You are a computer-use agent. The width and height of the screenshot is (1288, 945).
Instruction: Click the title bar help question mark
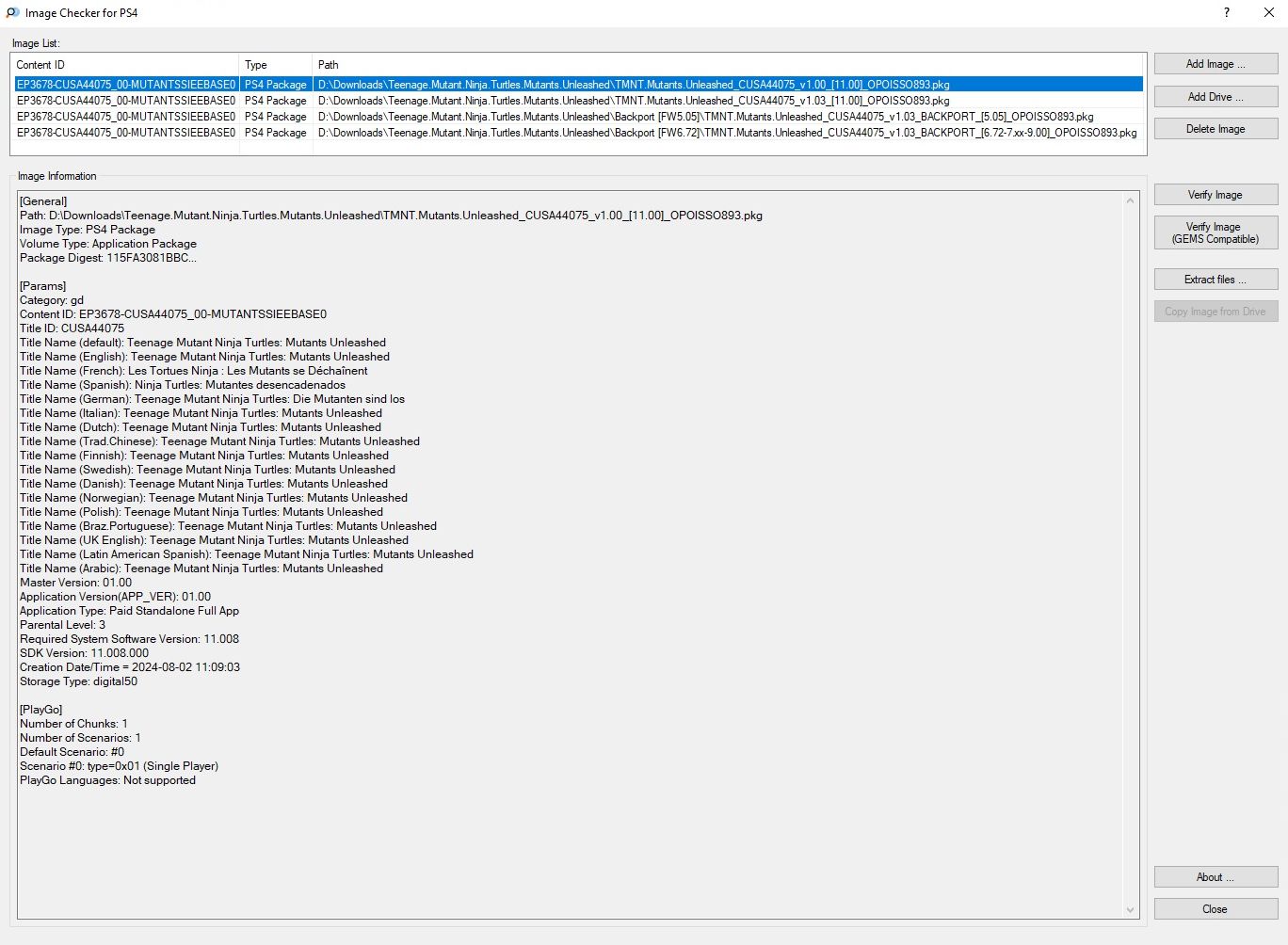pyautogui.click(x=1226, y=13)
